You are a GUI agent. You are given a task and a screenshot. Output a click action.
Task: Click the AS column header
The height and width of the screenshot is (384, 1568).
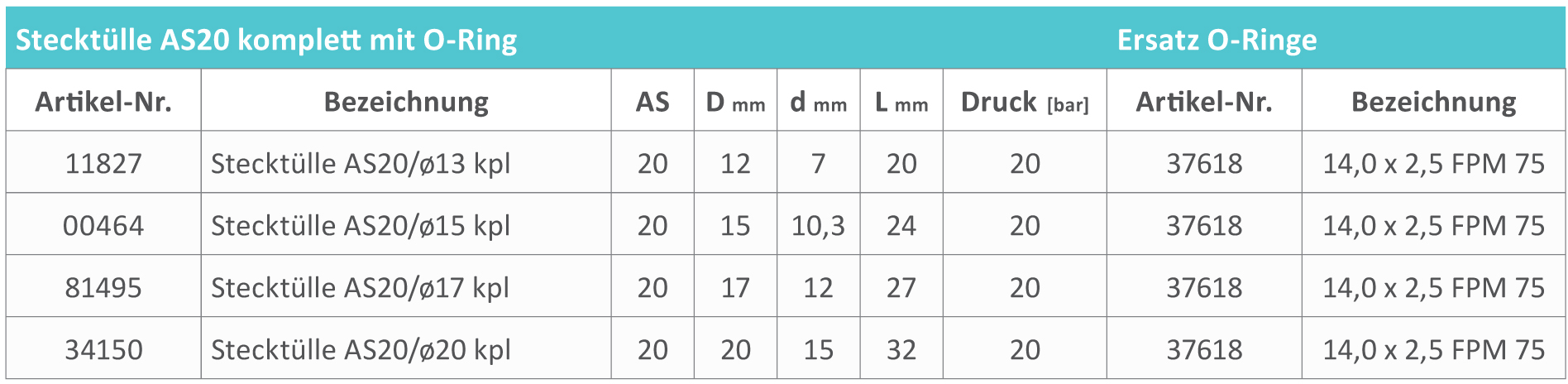652,102
